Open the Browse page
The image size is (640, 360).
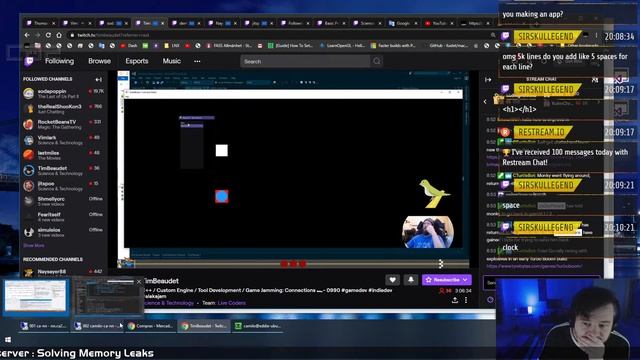click(x=99, y=61)
